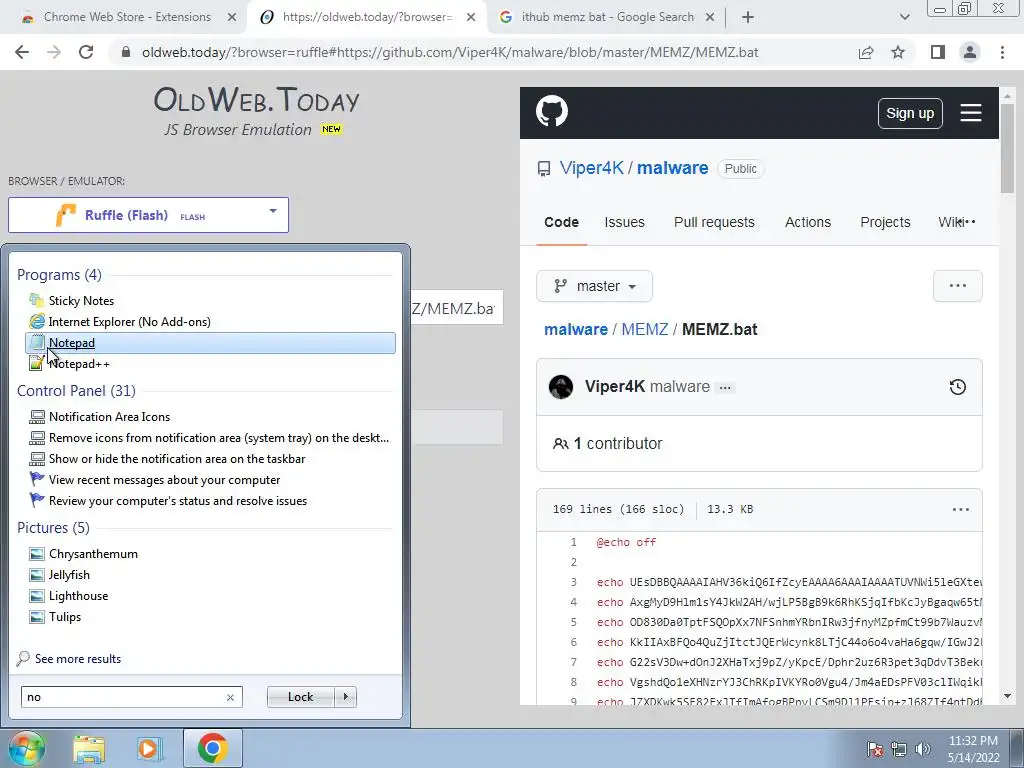Open Notepad from the Start menu results
This screenshot has width=1024, height=768.
pyautogui.click(x=210, y=343)
